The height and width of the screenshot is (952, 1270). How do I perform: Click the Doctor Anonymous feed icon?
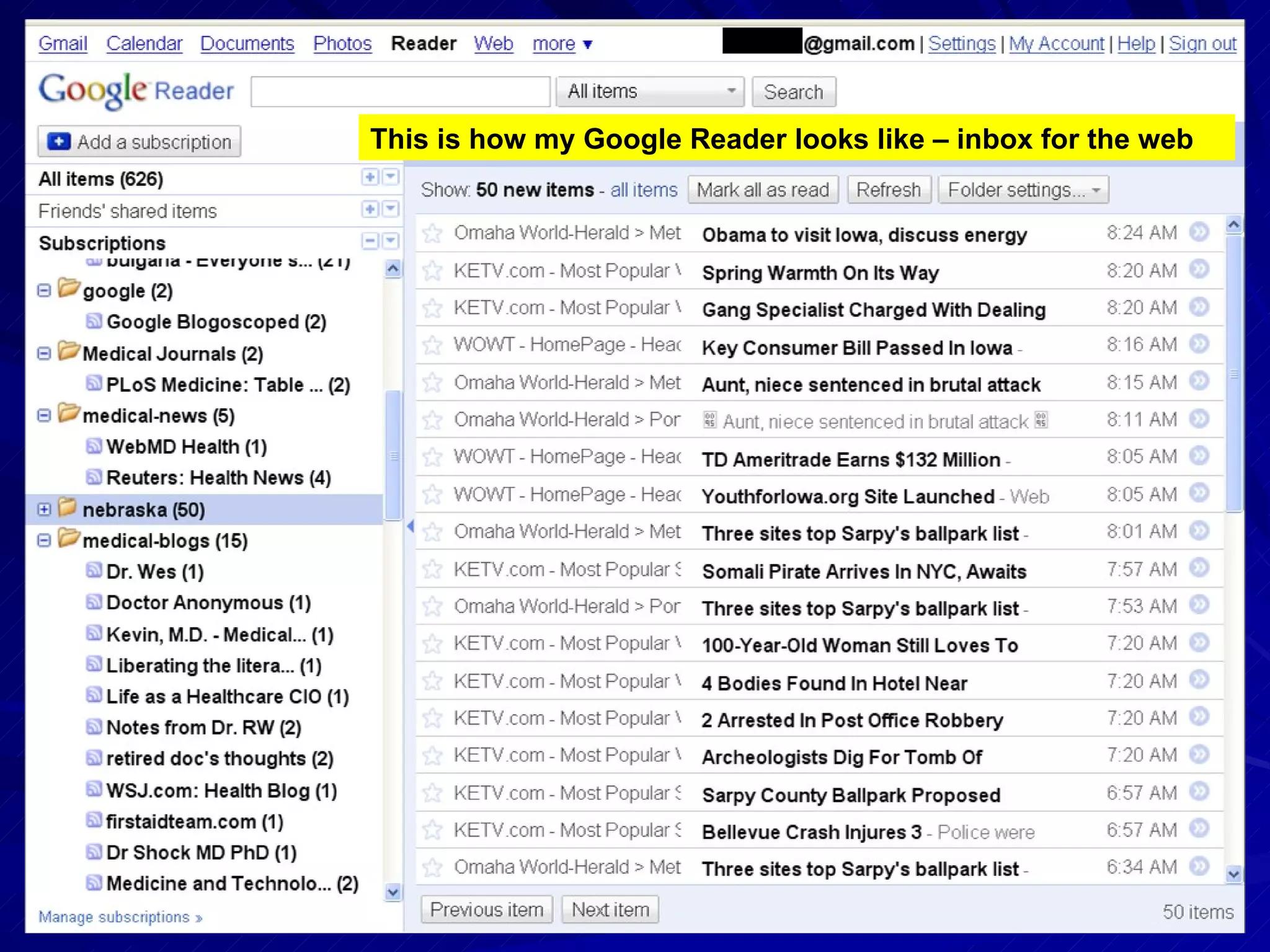[x=94, y=601]
